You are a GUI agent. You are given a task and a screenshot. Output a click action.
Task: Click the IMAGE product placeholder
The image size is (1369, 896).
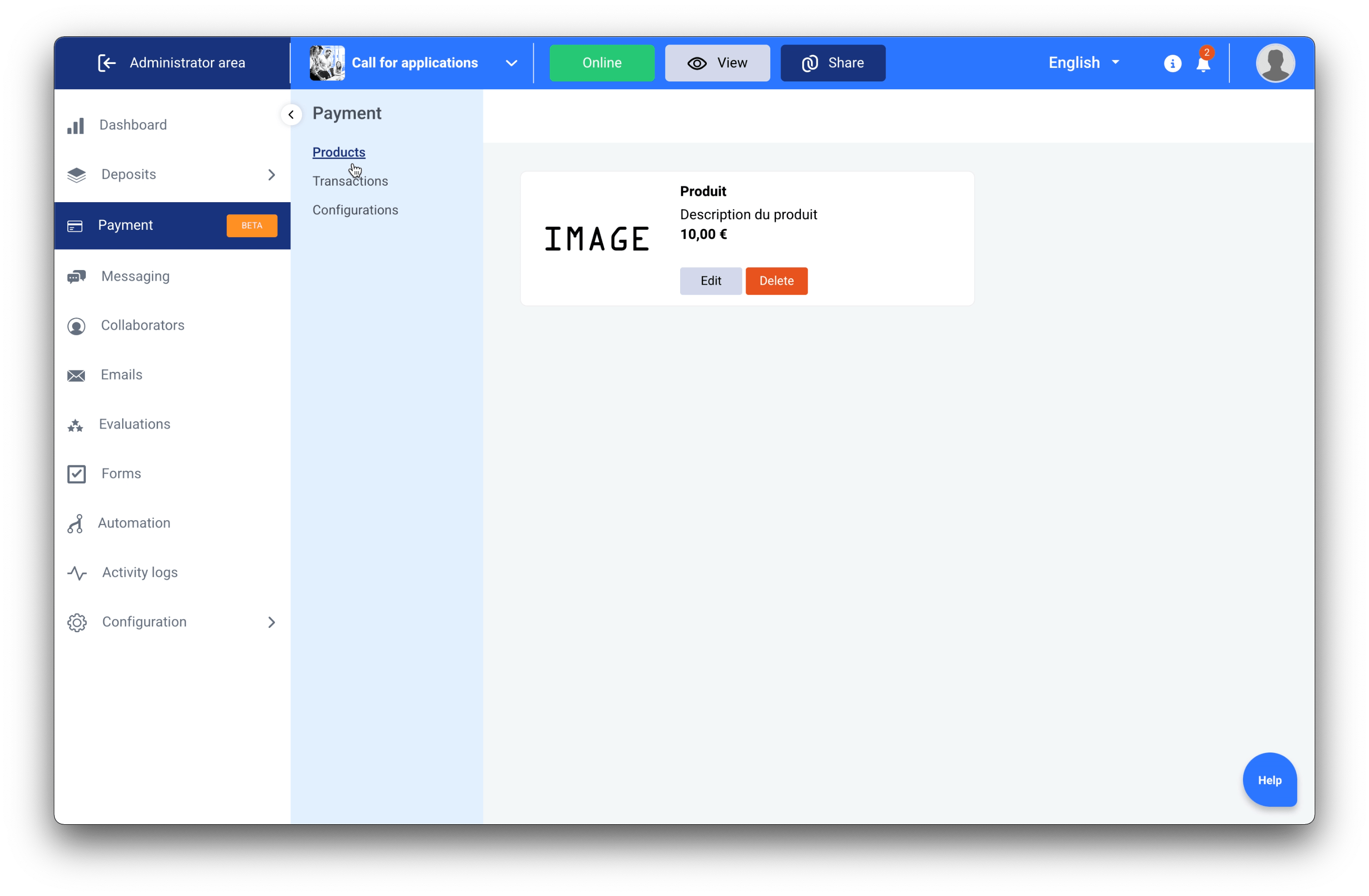(596, 240)
